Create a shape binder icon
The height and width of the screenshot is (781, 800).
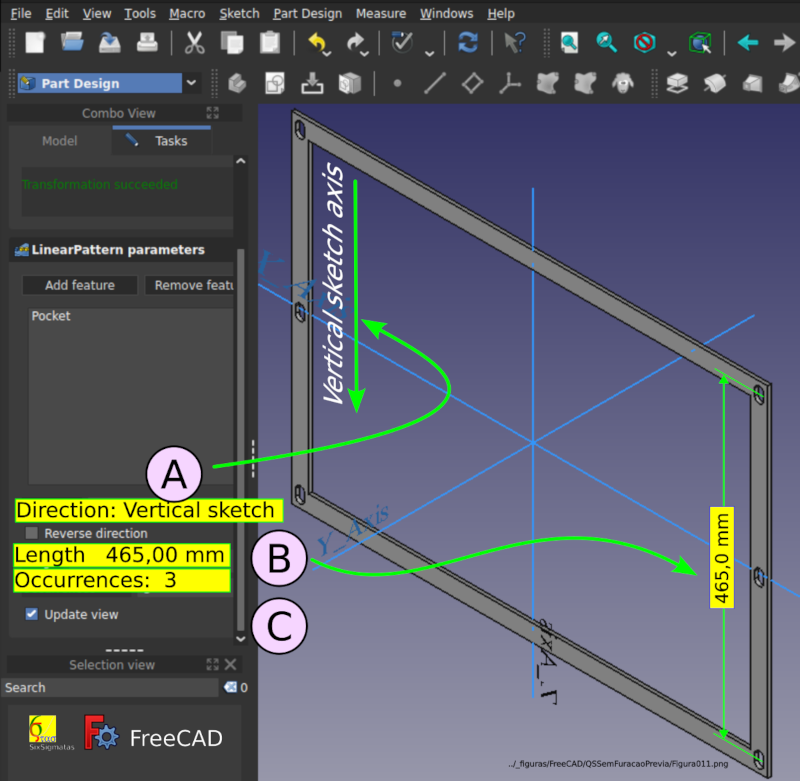coord(547,83)
